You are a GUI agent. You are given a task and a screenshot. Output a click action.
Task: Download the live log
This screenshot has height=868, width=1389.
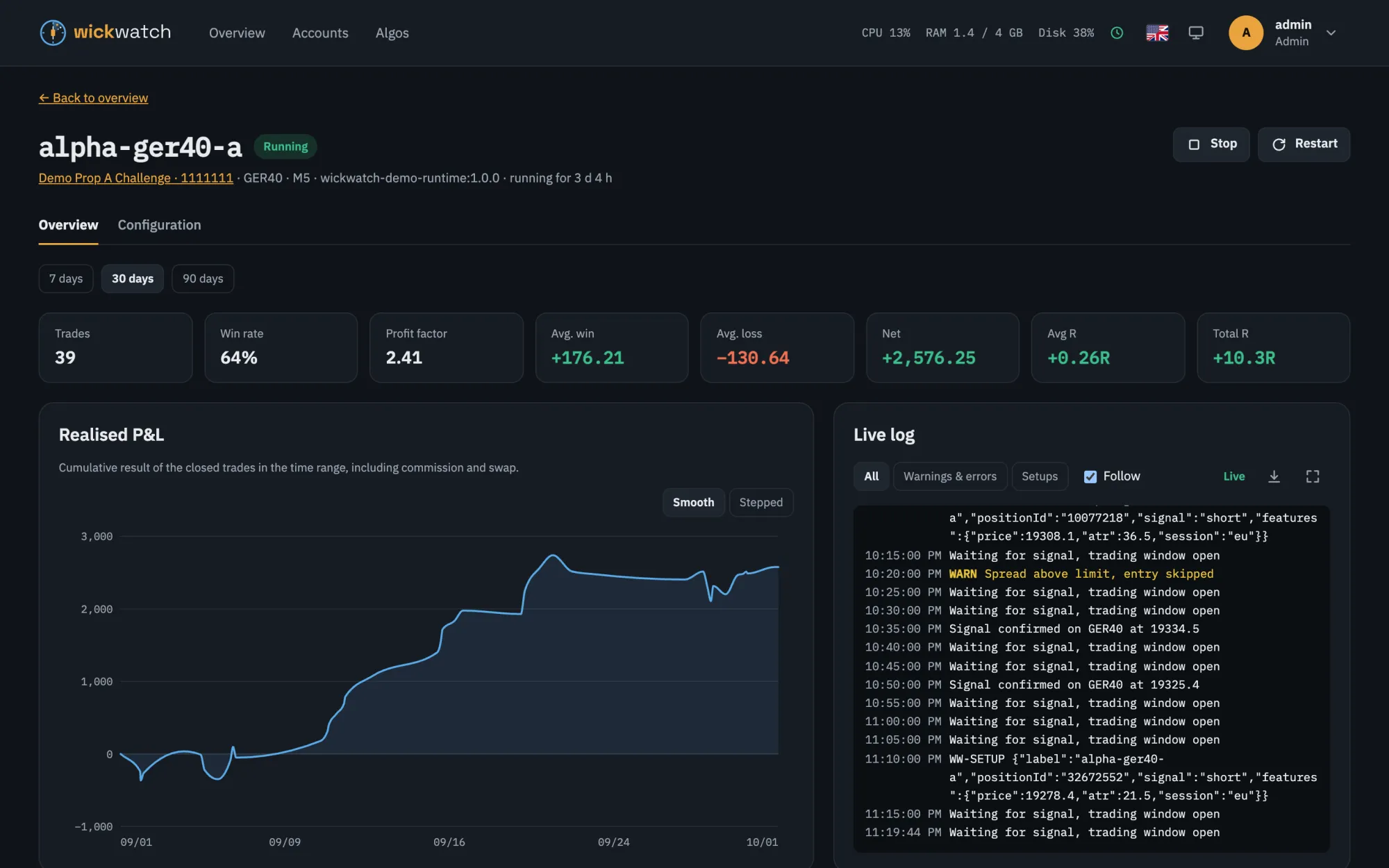tap(1274, 476)
